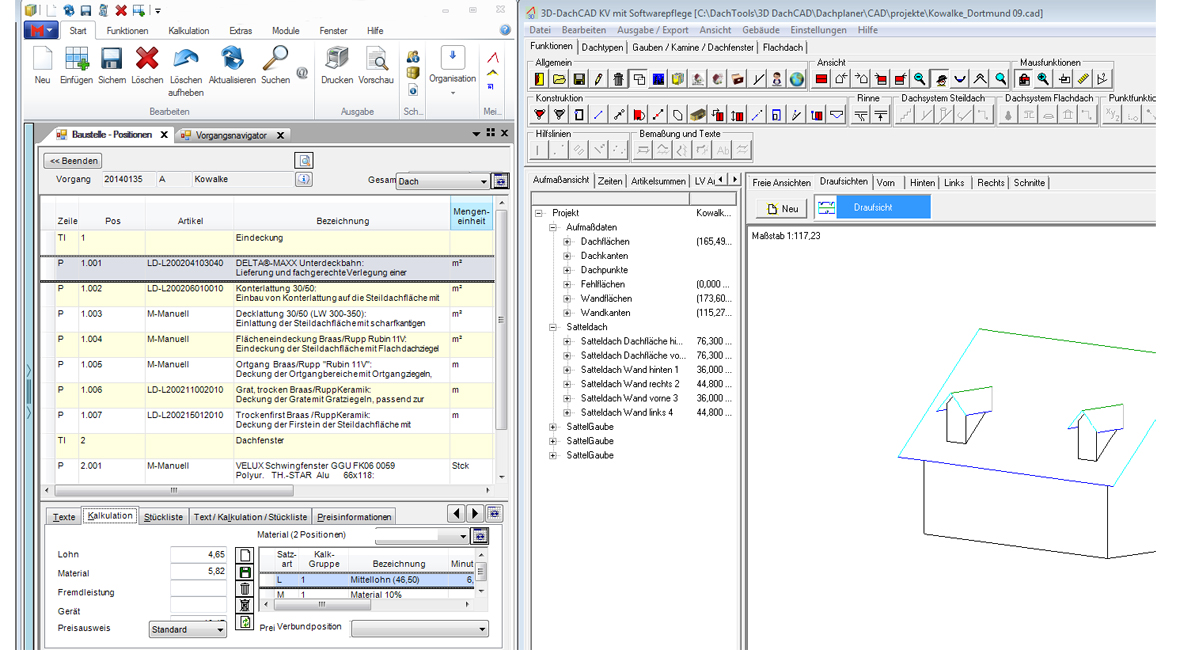1180x650 pixels.
Task: Open the Stückliste tab
Action: [x=163, y=517]
